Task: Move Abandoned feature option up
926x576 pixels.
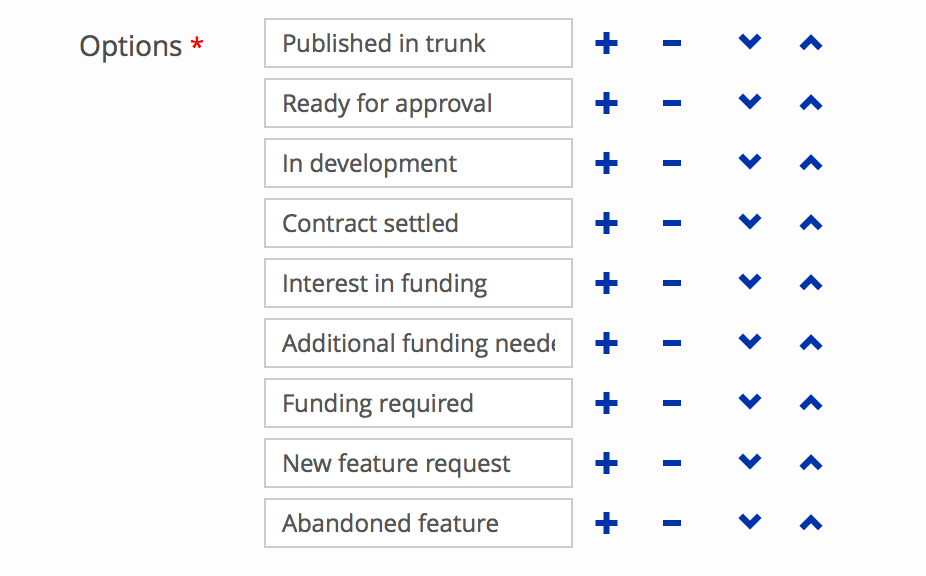Action: point(811,523)
